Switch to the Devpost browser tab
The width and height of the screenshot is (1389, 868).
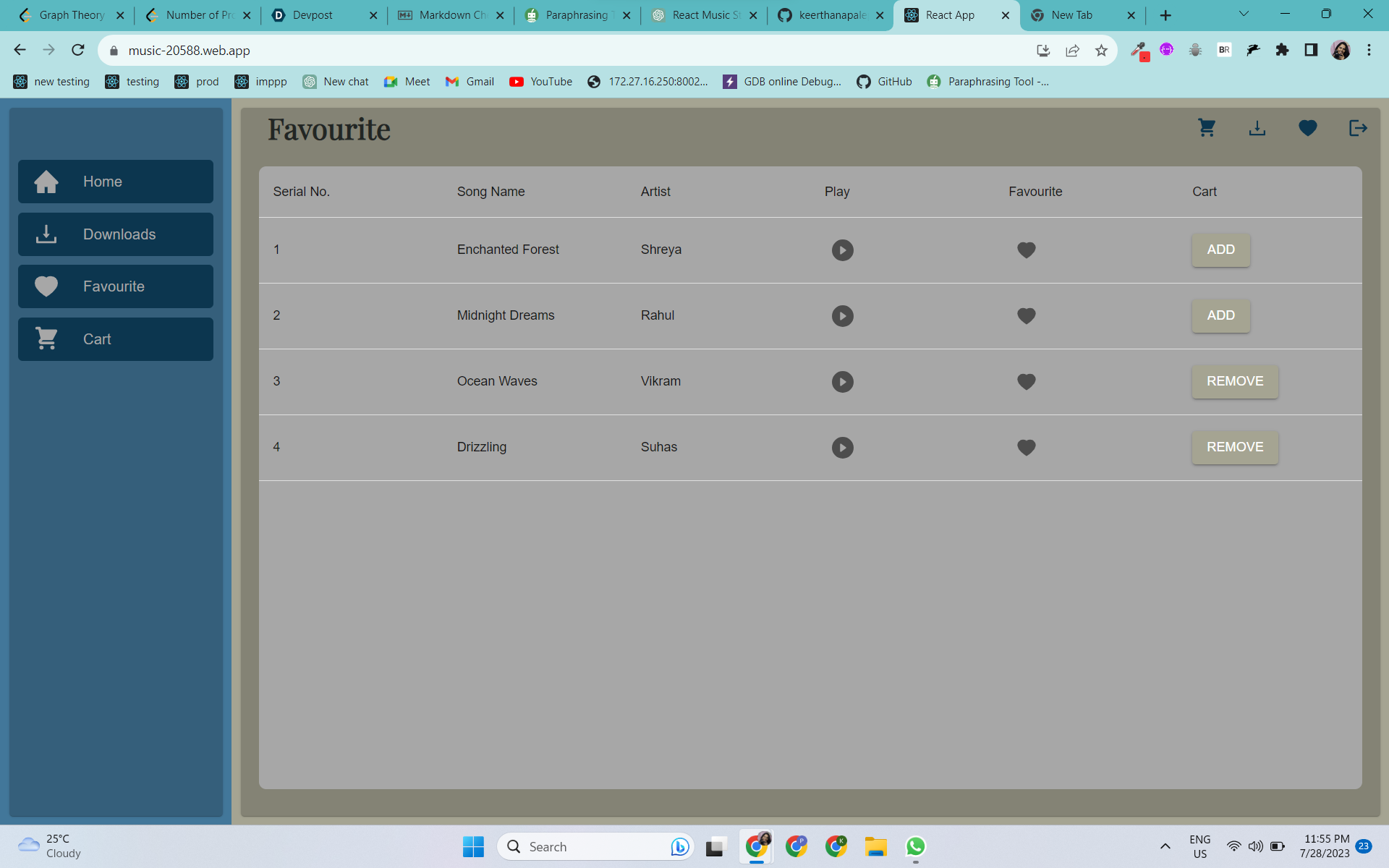point(313,15)
